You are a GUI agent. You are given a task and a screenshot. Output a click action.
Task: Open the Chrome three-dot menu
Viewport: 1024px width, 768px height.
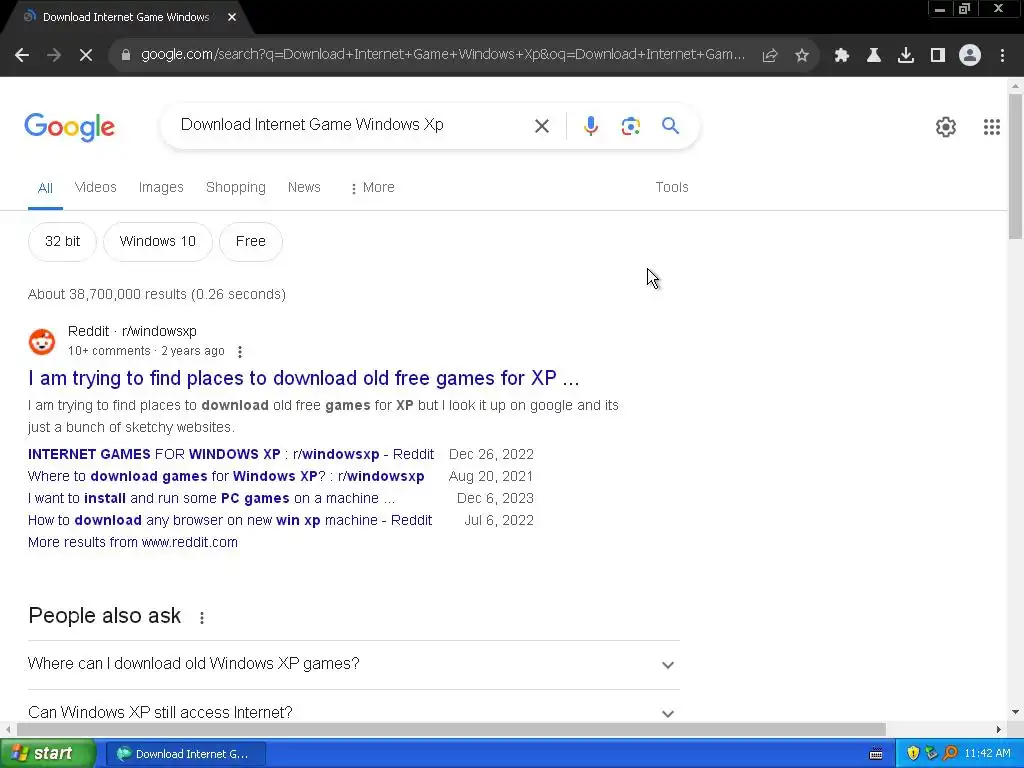tap(1002, 56)
